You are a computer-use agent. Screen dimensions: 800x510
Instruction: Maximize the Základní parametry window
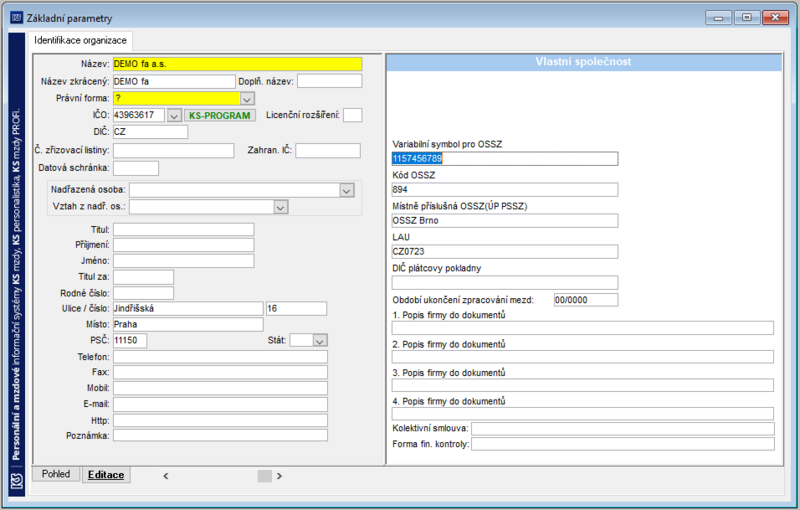(747, 18)
